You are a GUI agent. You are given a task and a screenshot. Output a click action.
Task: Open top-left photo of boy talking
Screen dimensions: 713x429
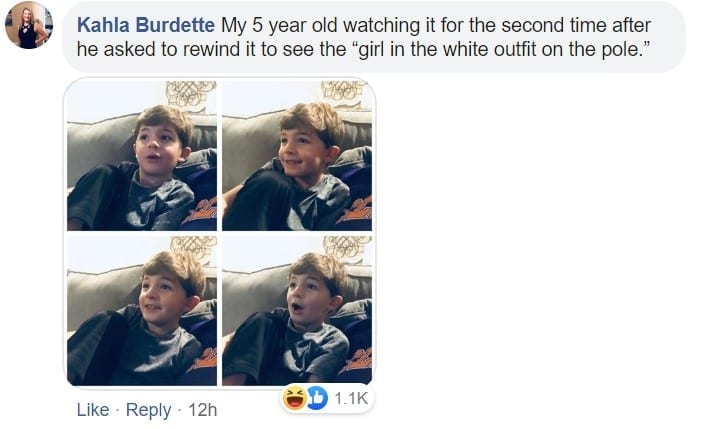[142, 156]
